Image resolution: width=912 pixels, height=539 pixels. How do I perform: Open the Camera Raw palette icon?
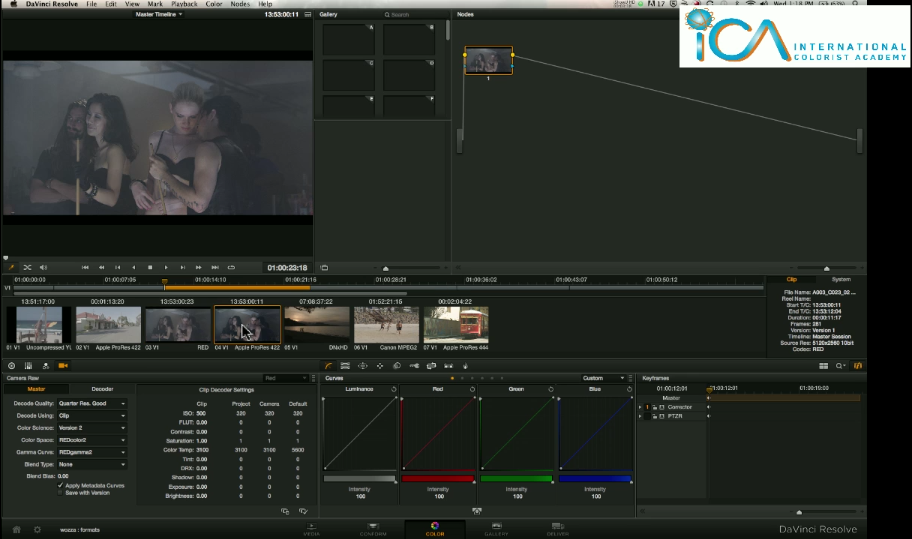[x=63, y=366]
